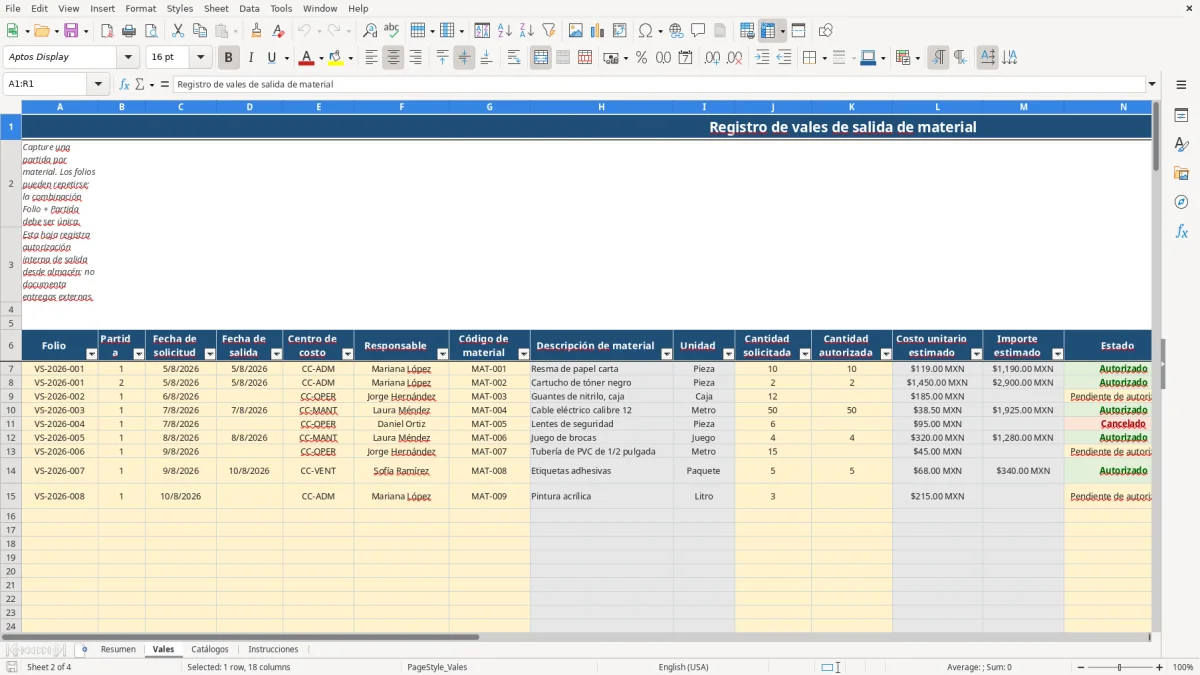
Task: Switch to the Instrucciones sheet tab
Action: 273,649
